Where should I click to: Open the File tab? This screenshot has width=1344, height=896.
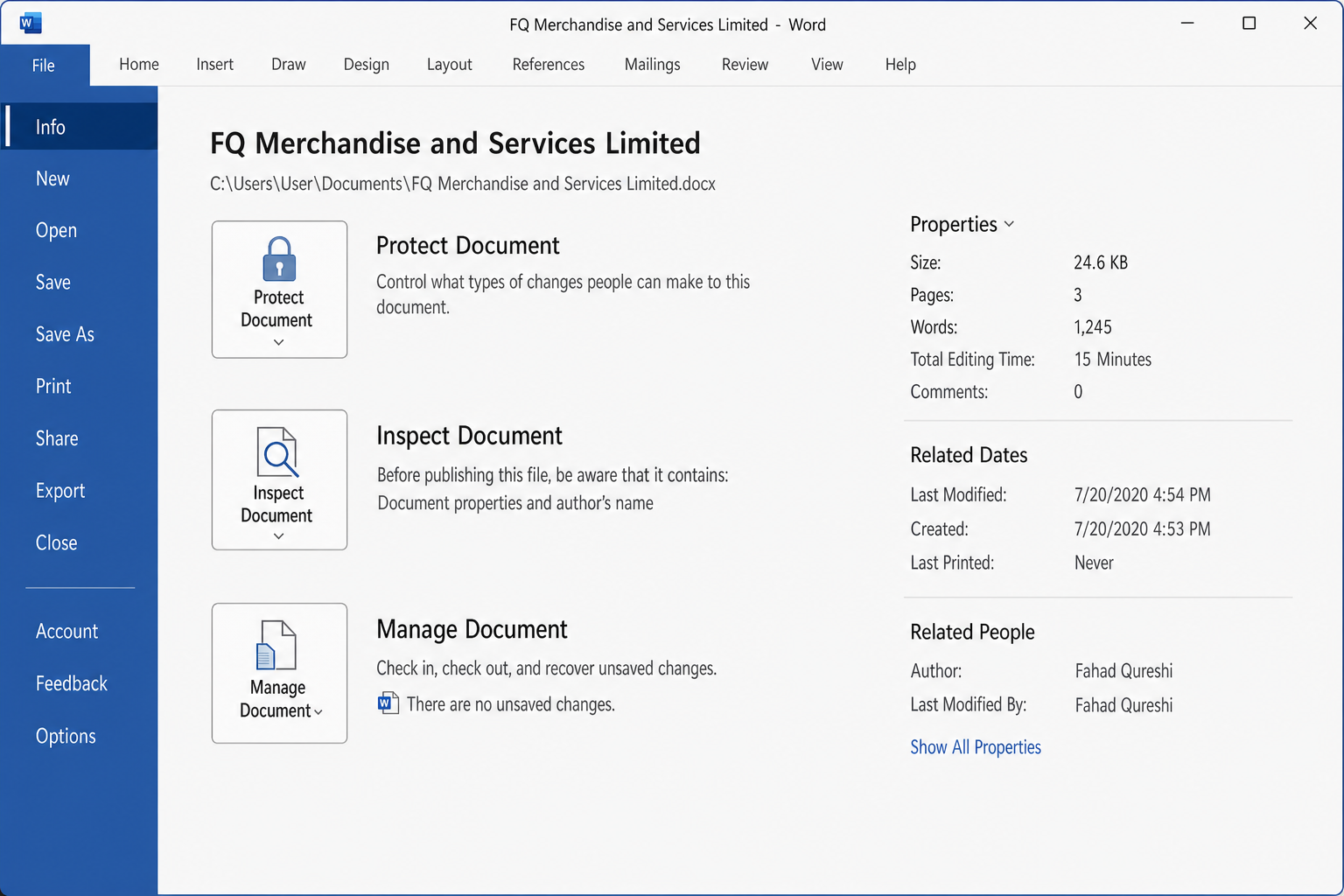click(44, 66)
